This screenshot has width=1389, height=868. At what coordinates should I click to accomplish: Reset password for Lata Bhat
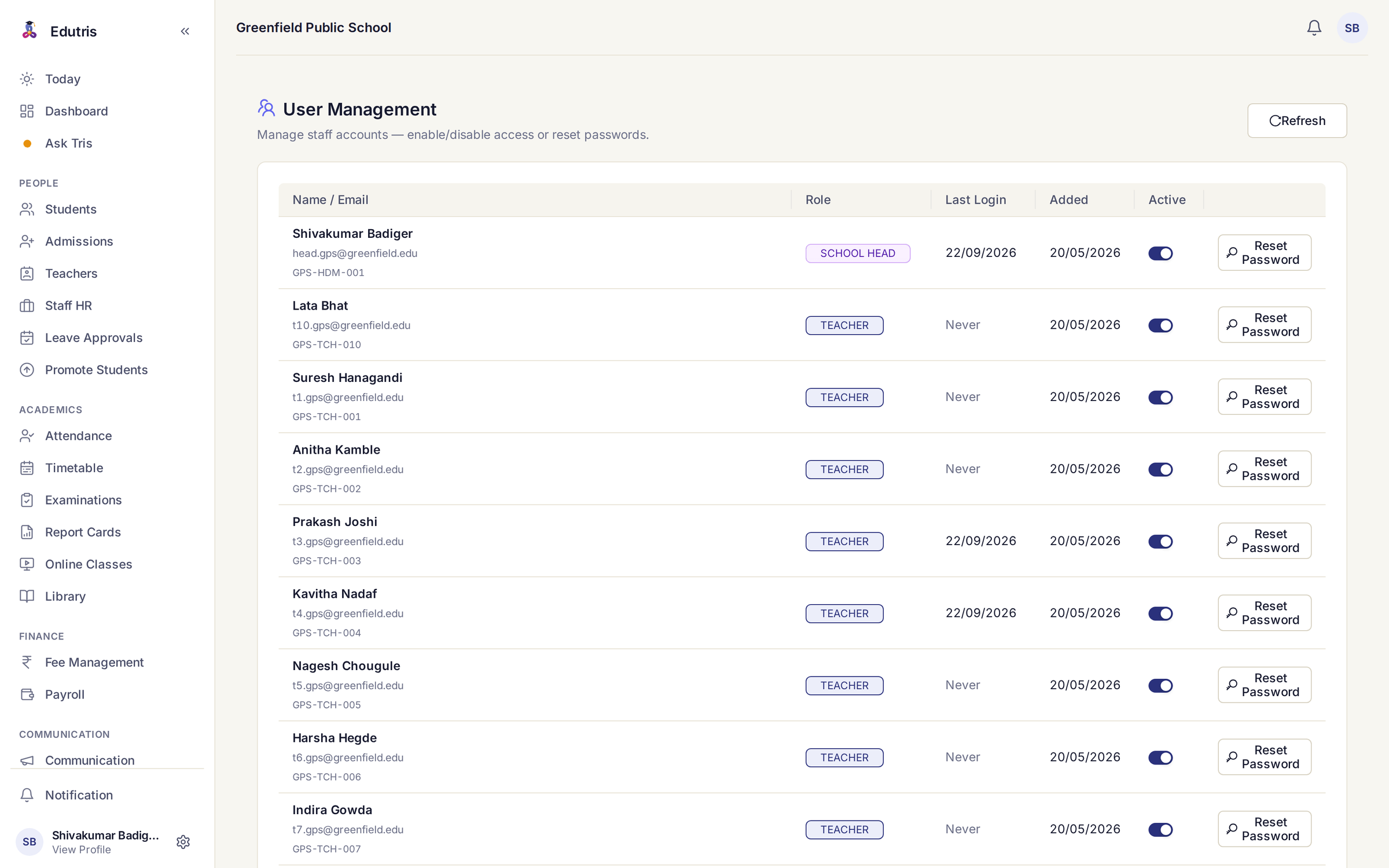click(1265, 325)
